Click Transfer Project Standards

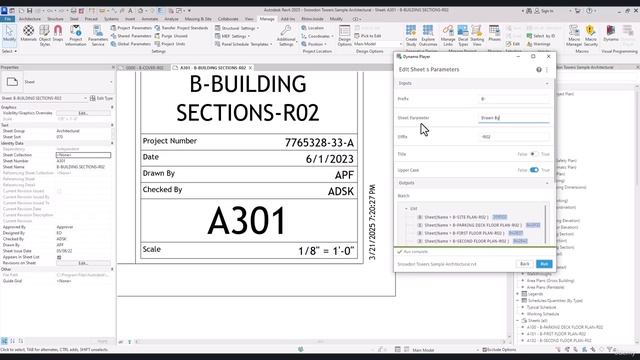[181, 28]
